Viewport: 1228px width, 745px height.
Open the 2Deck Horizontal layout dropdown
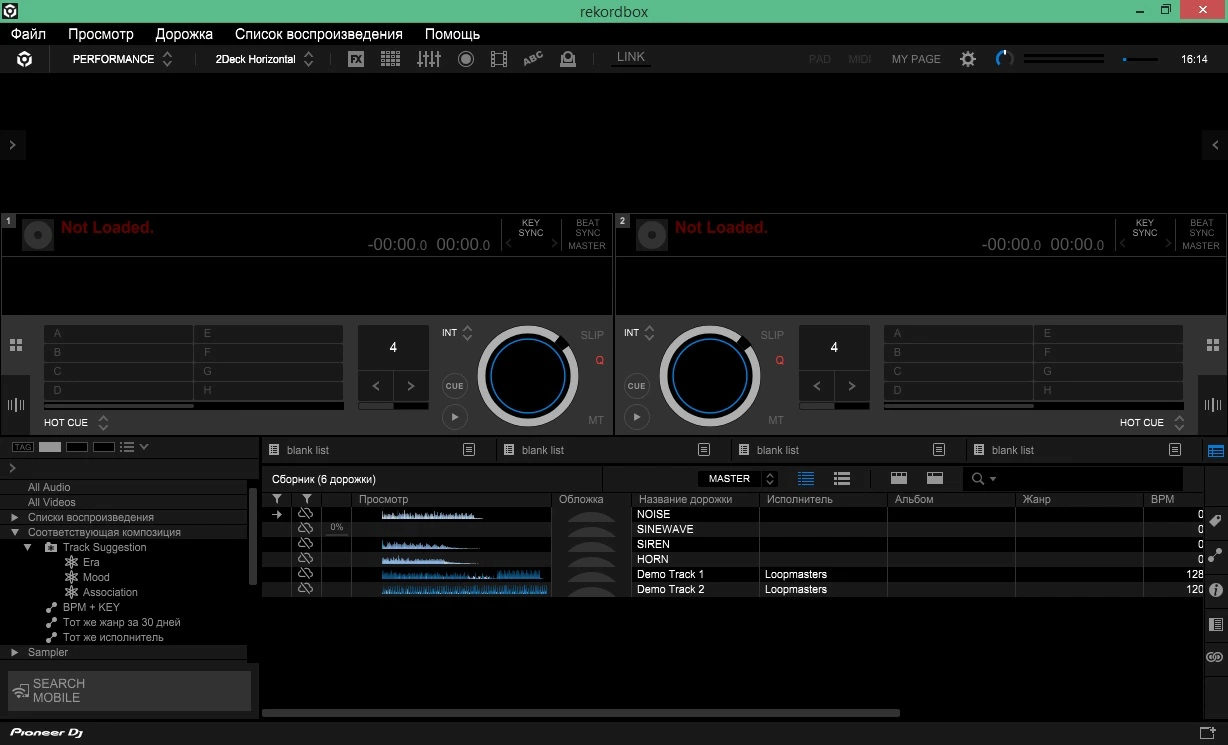coord(264,59)
